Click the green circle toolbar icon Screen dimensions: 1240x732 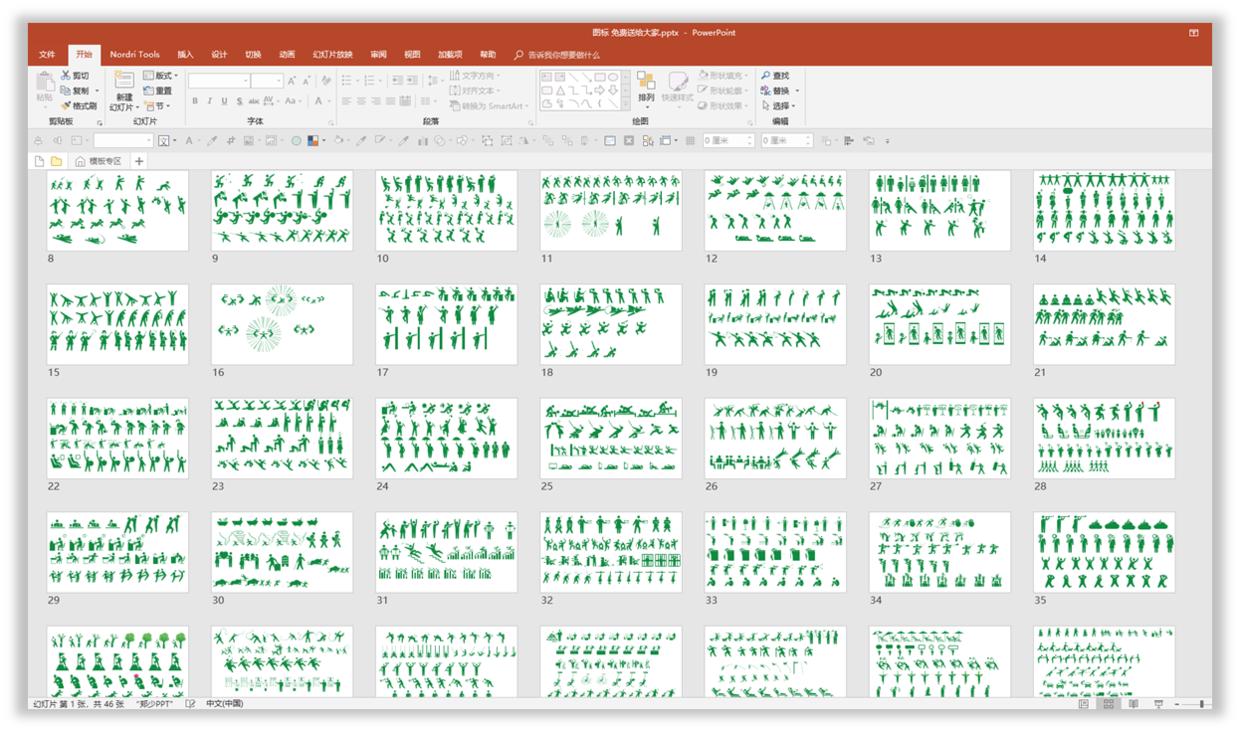click(x=296, y=141)
